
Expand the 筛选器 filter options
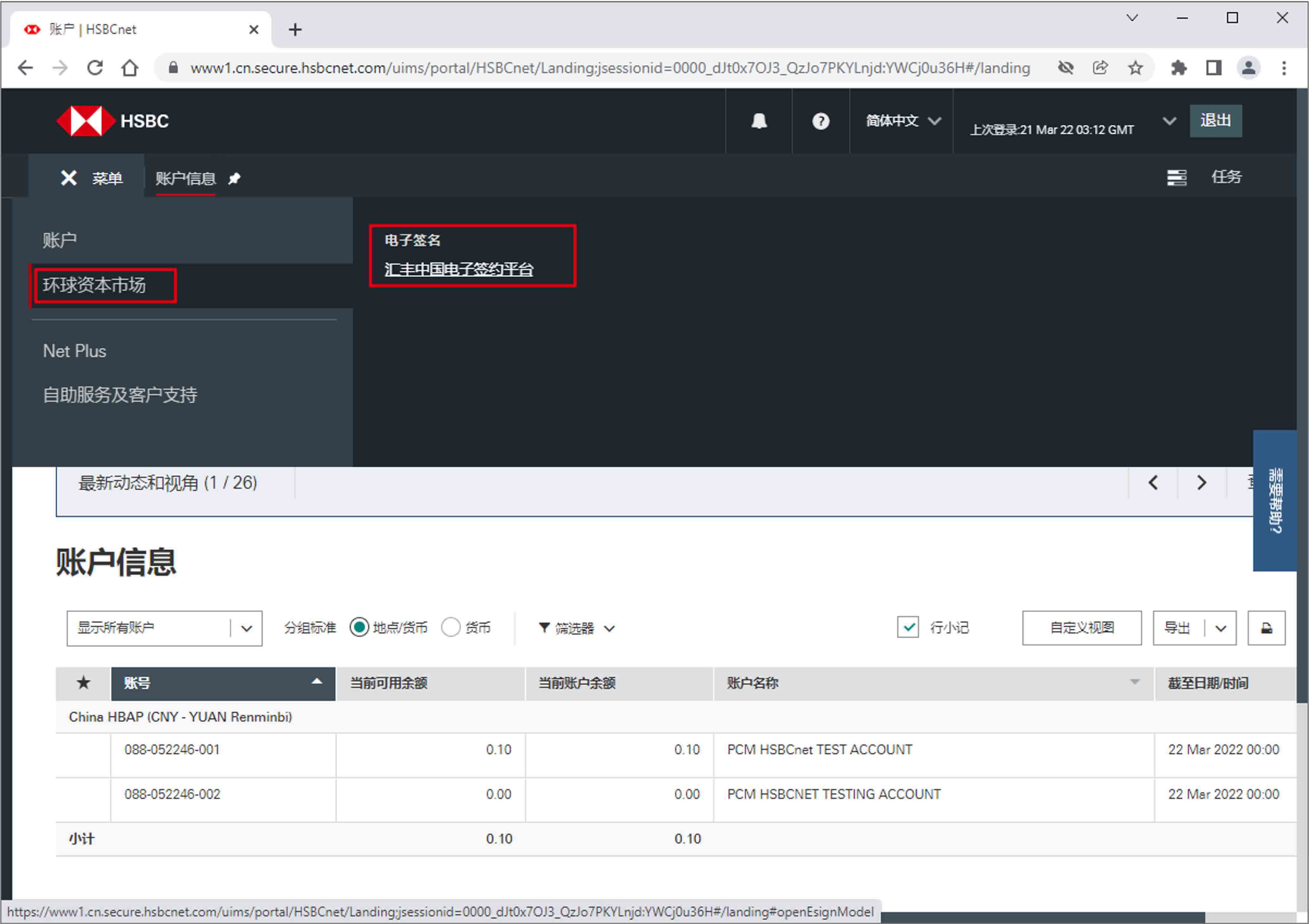[x=576, y=628]
